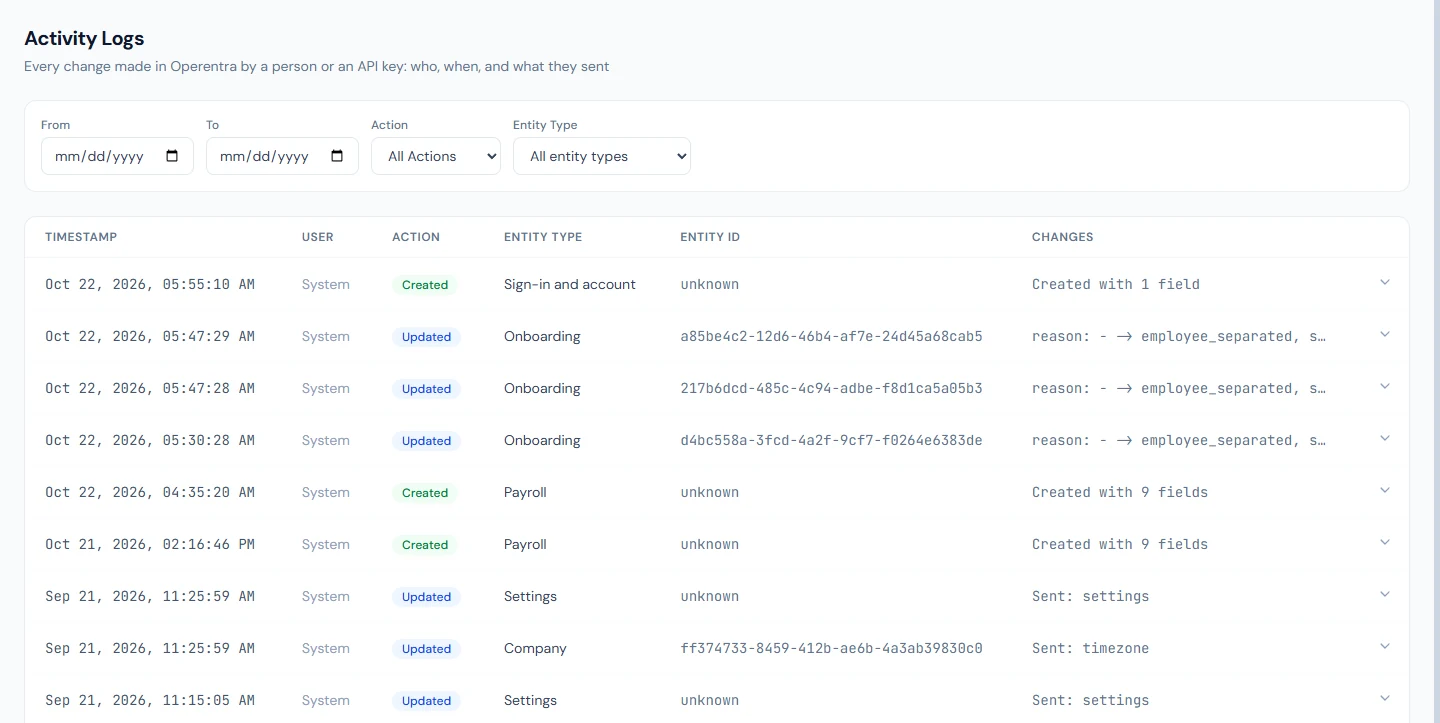Select timestamp Oct 22, 2026, 05:55:10 AM
The width and height of the screenshot is (1440, 723).
(150, 284)
